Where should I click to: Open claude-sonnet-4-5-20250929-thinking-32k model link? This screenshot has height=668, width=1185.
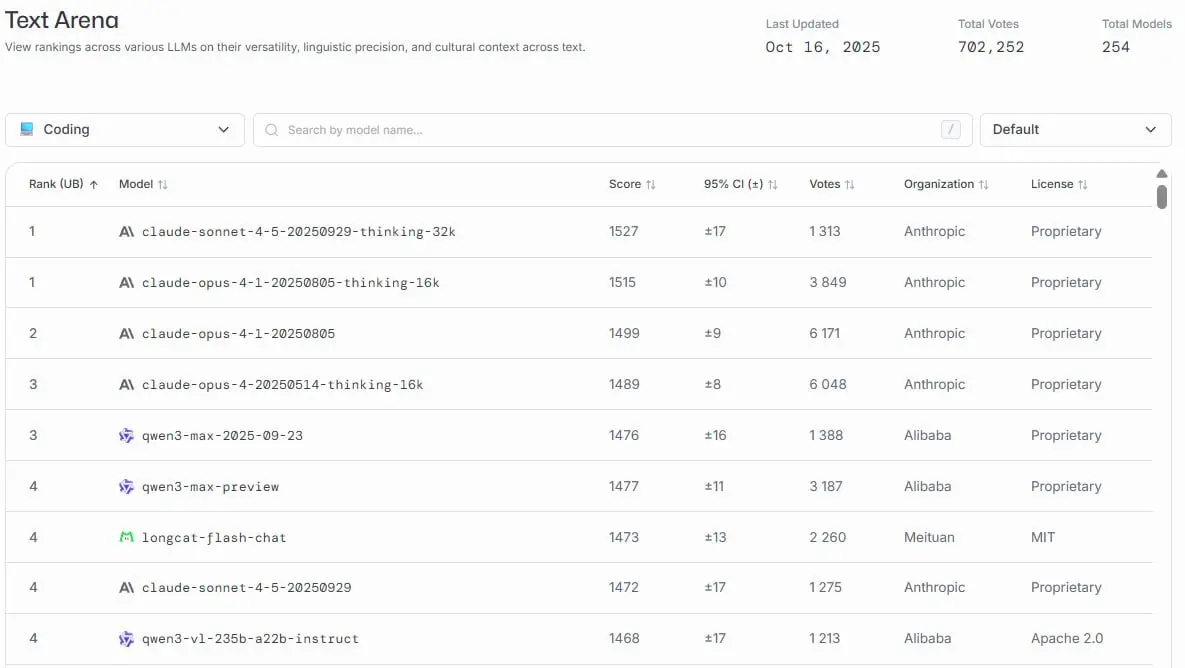click(299, 232)
